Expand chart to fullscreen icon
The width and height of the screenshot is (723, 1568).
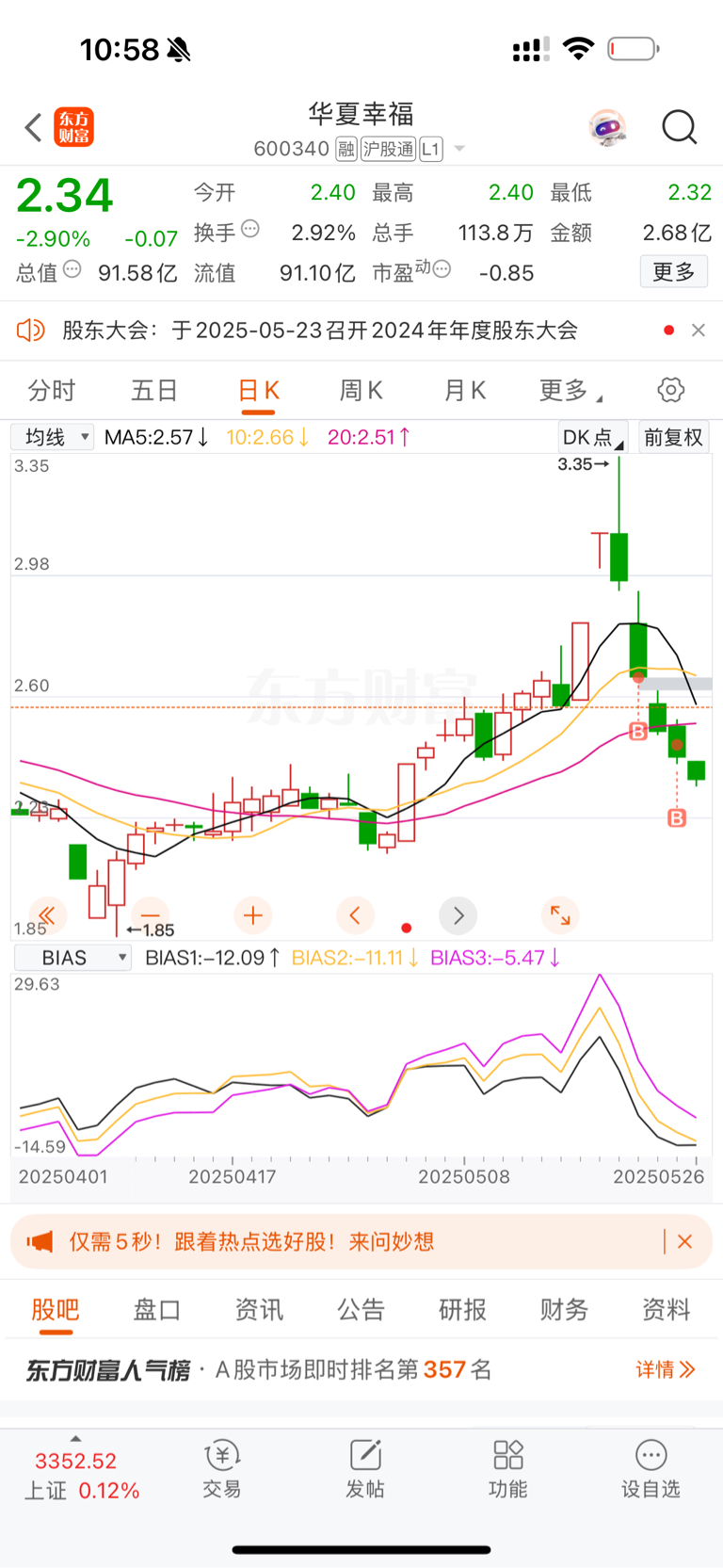(x=560, y=914)
